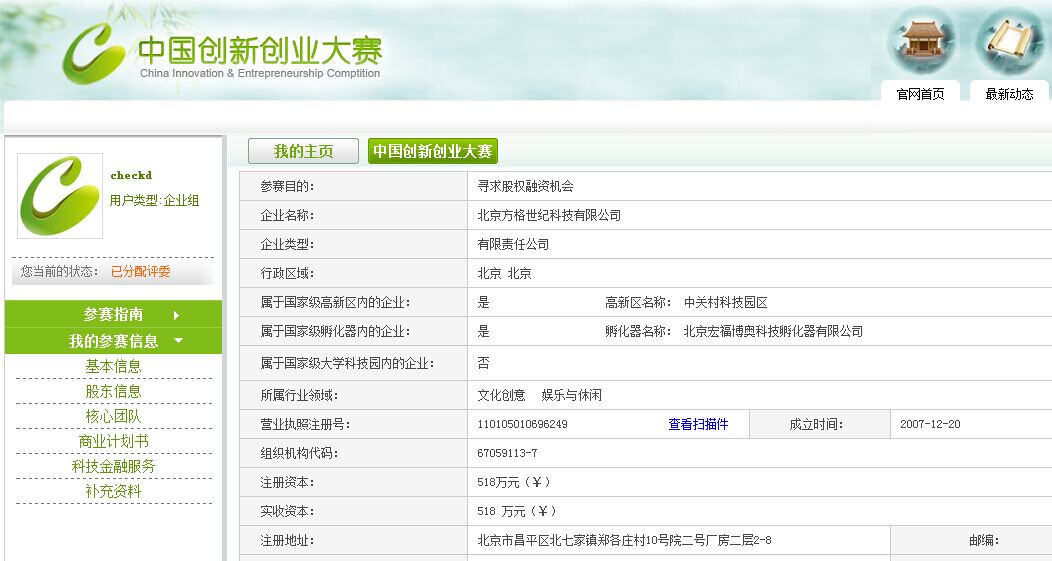This screenshot has width=1052, height=561.
Task: Click organization code 67059113-7
Action: (x=507, y=453)
